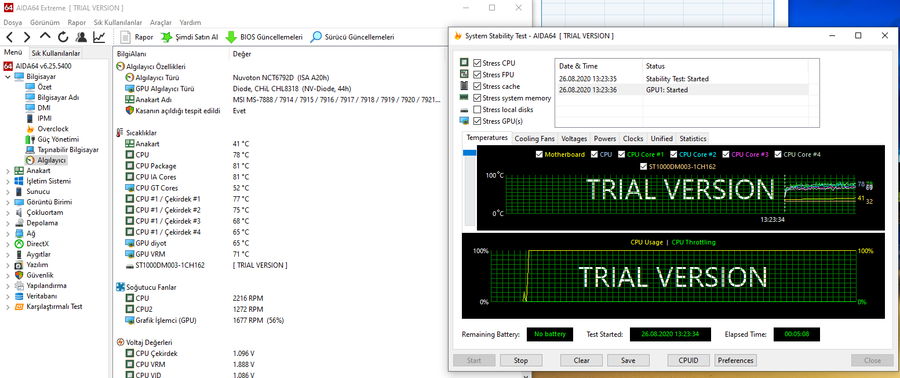The width and height of the screenshot is (900, 378).
Task: Enable Stress local disks checkbox
Action: (477, 110)
